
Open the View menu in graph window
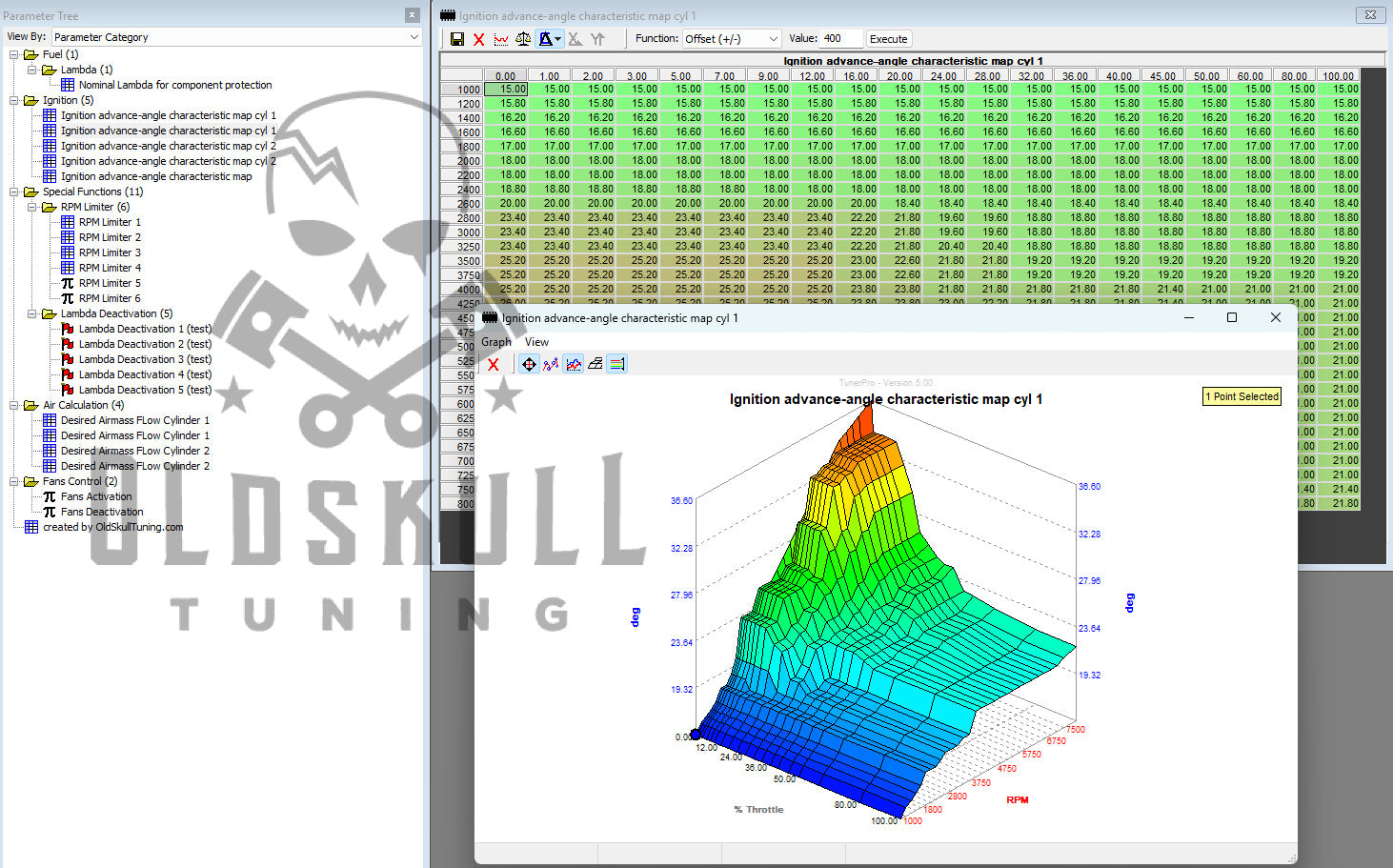536,342
